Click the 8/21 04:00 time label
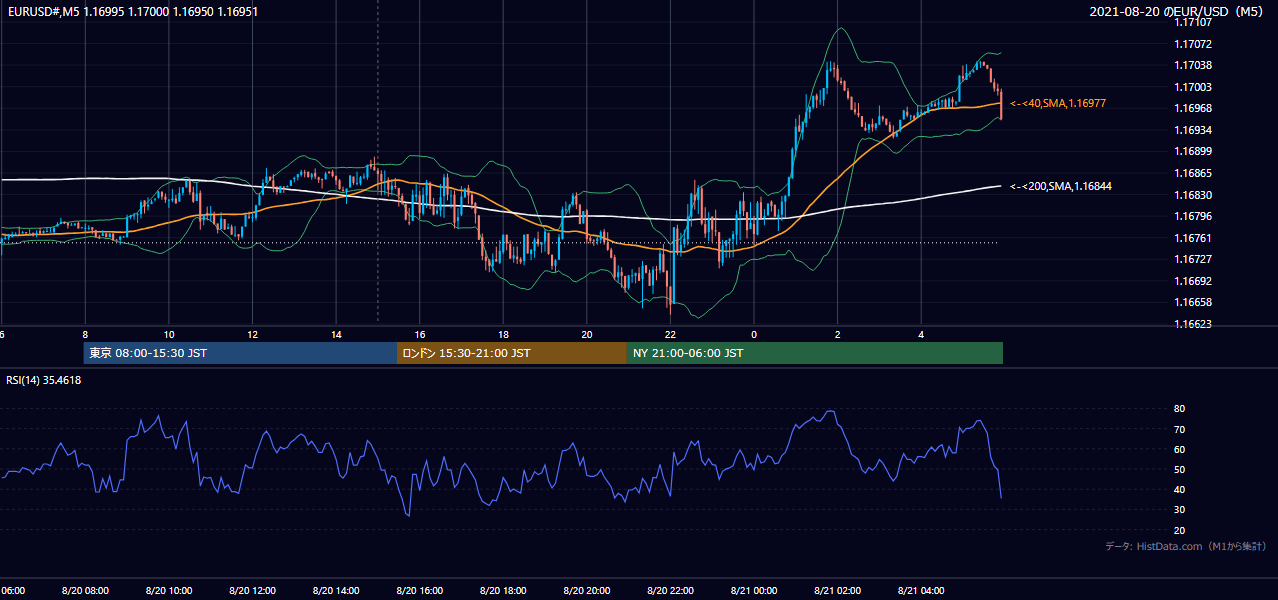Screen dimensions: 1278x600 (920, 591)
